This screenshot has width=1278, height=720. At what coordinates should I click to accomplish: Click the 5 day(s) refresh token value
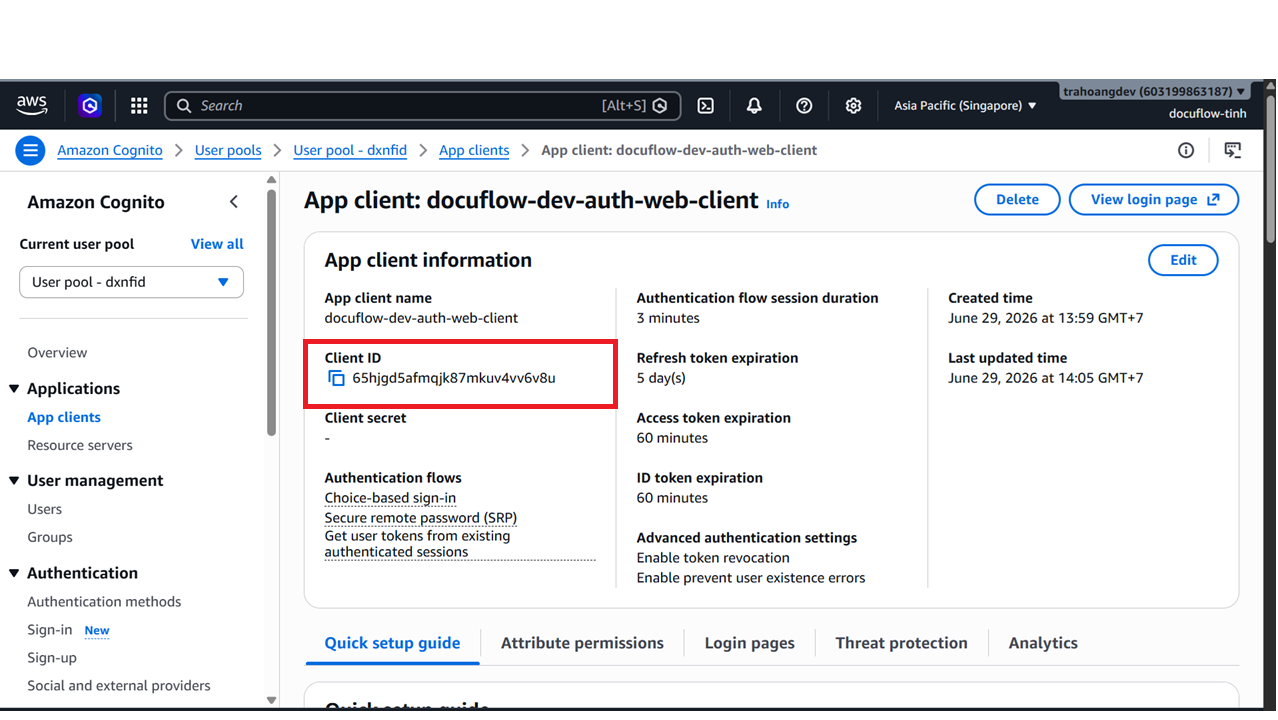click(x=661, y=378)
